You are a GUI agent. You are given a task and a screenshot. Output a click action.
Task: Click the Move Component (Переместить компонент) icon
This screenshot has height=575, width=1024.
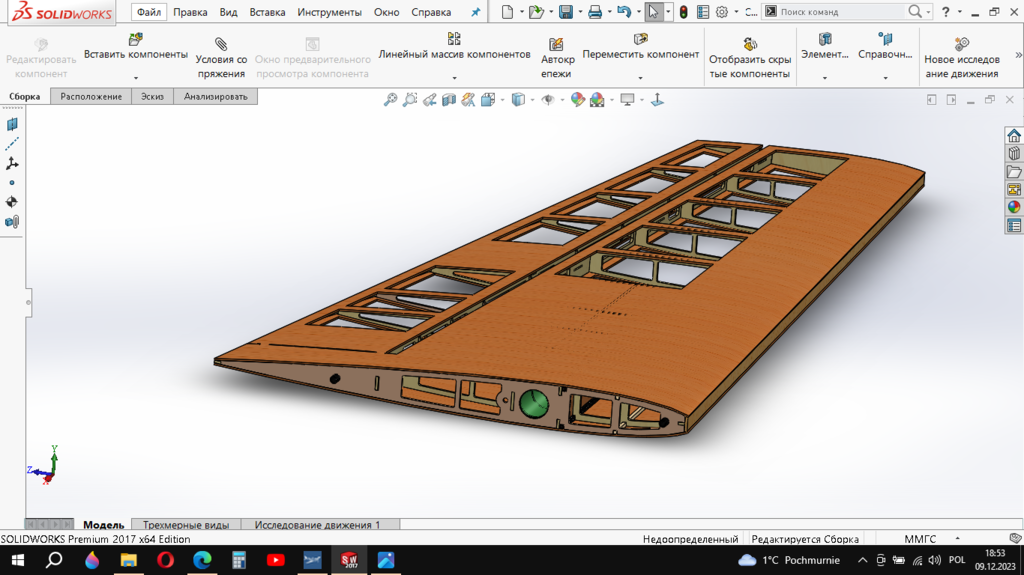point(641,39)
